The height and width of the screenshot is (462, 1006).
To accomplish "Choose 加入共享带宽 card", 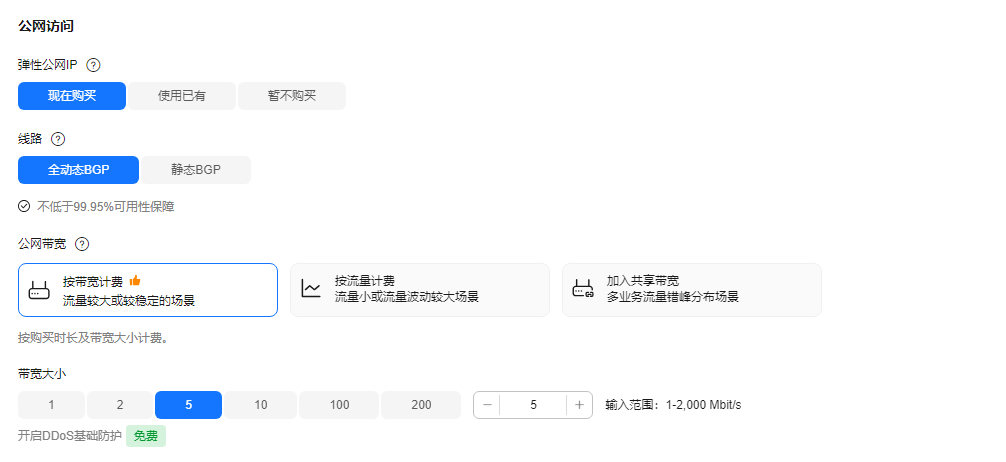I will click(692, 290).
